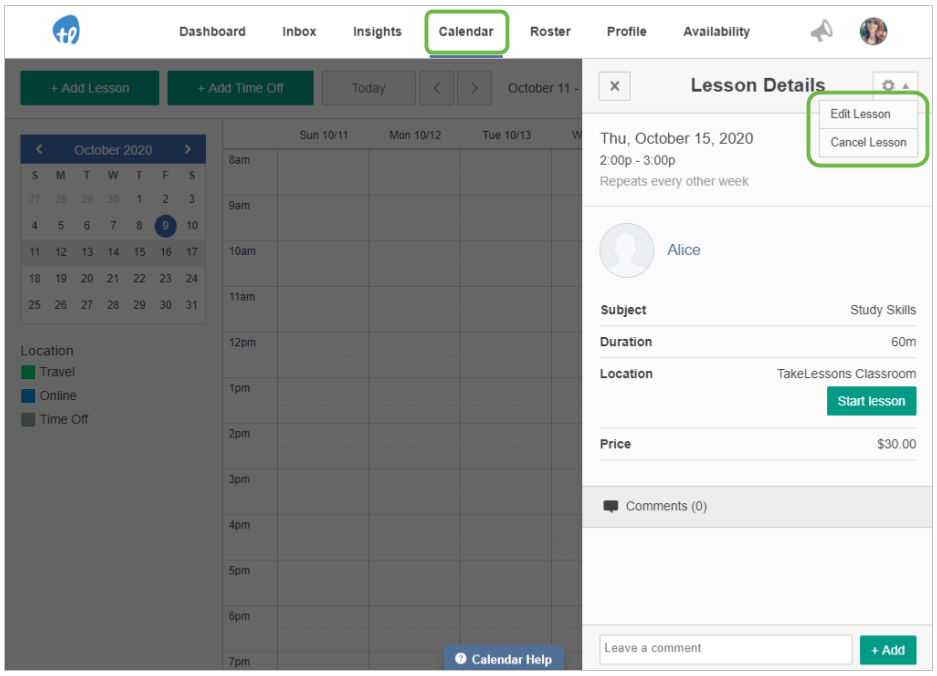Click the Start lesson button
Screen dimensions: 937x676
pos(871,401)
